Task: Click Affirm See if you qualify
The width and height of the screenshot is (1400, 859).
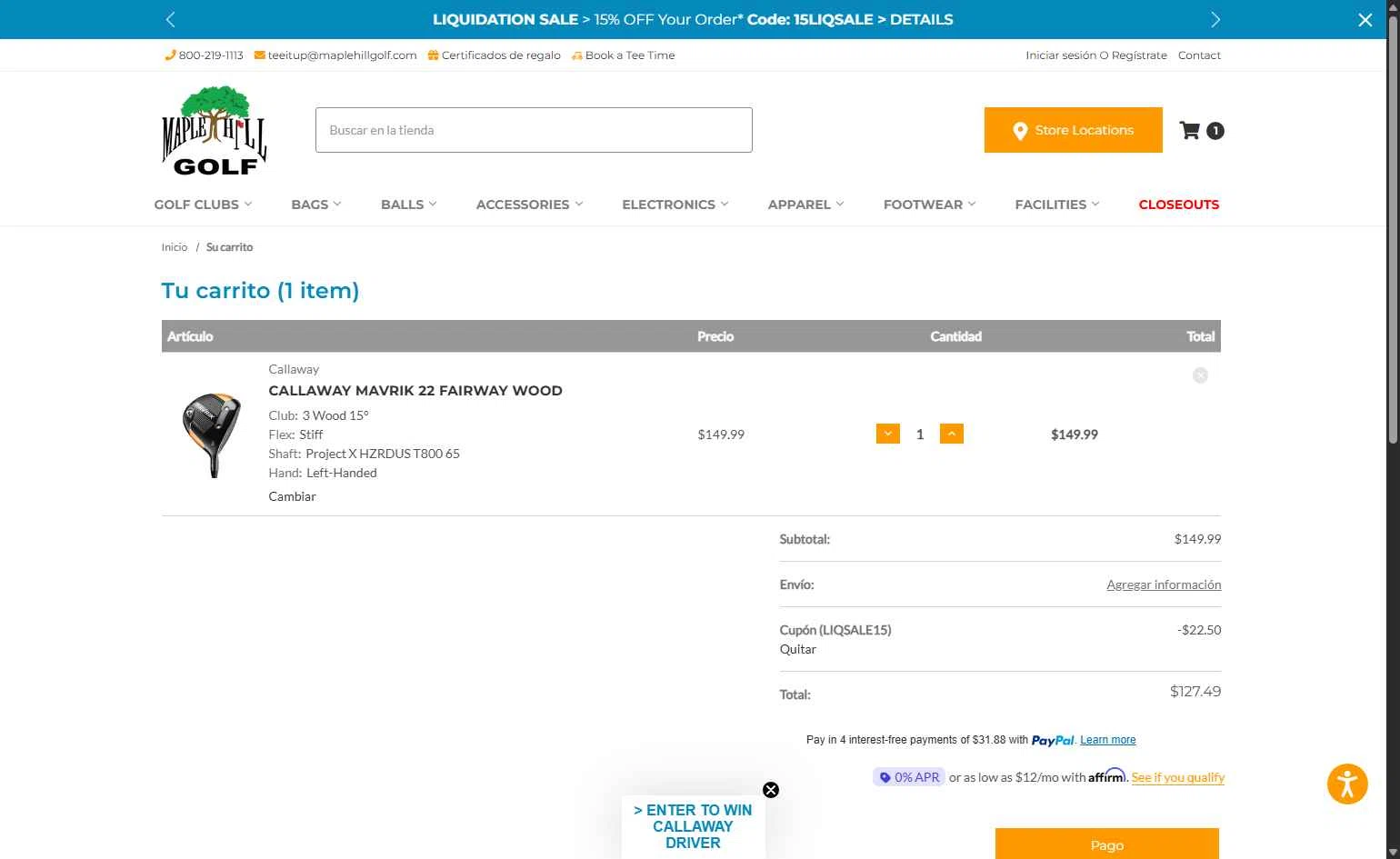Action: coord(1178,777)
